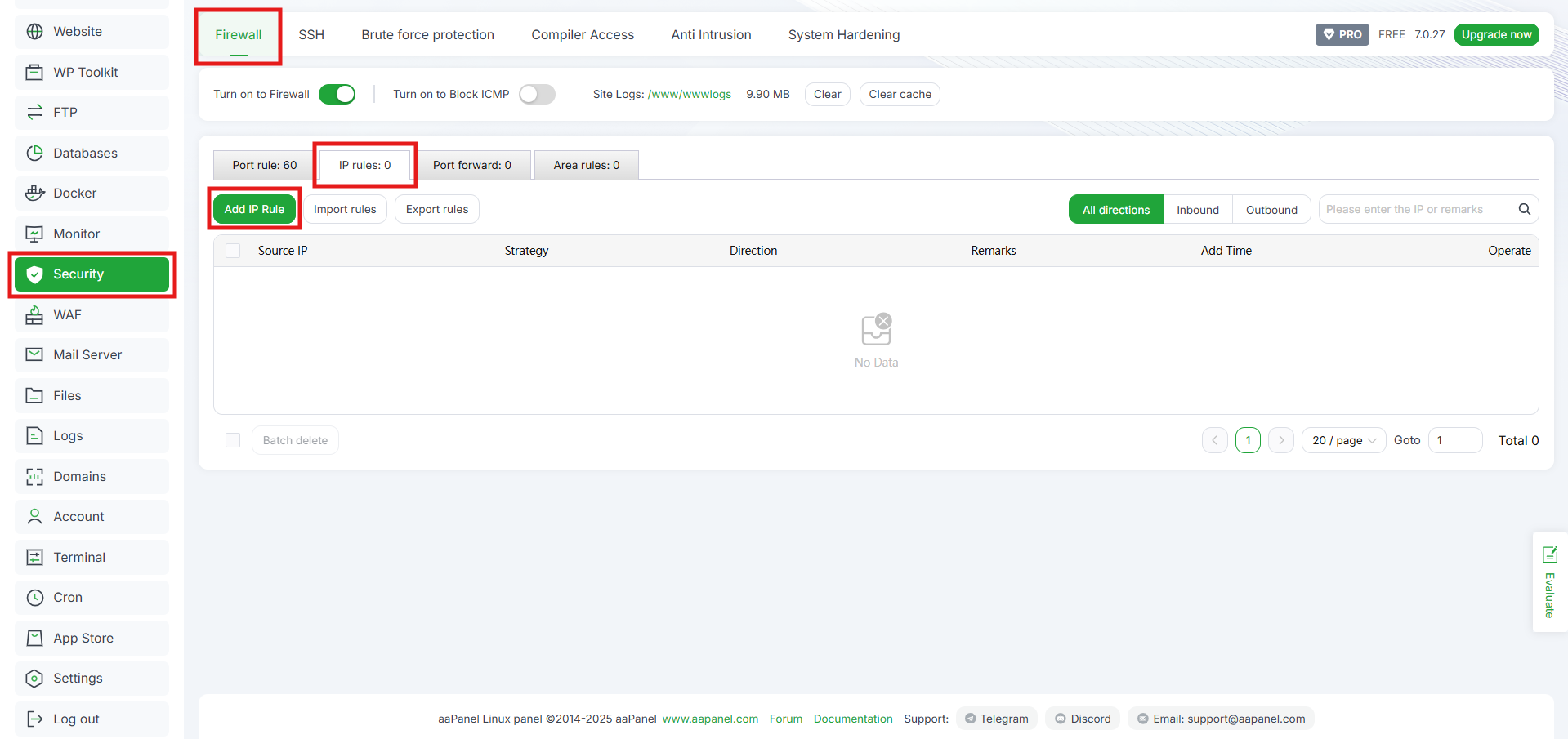Click the Mail Server envelope icon
1568x739 pixels.
34,355
